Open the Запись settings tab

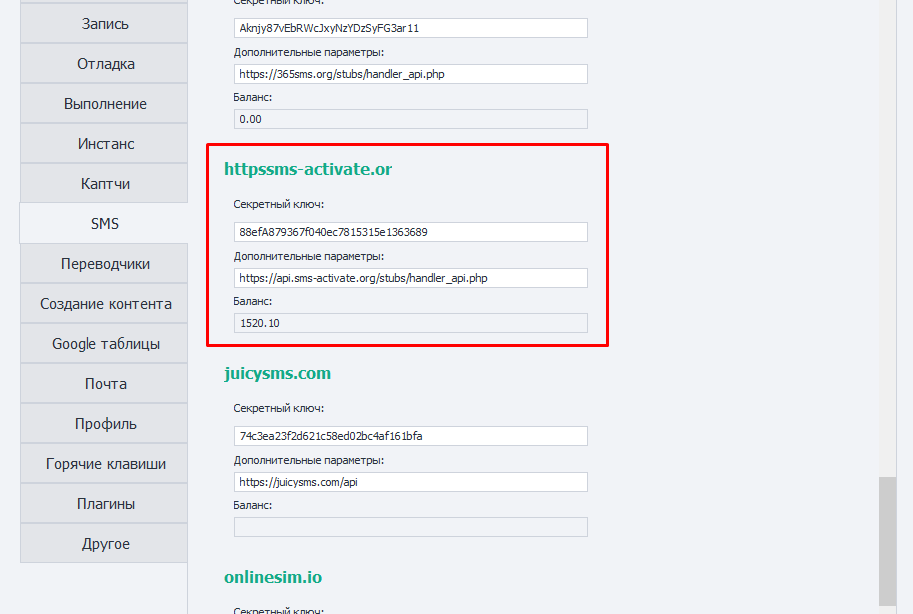tap(104, 23)
